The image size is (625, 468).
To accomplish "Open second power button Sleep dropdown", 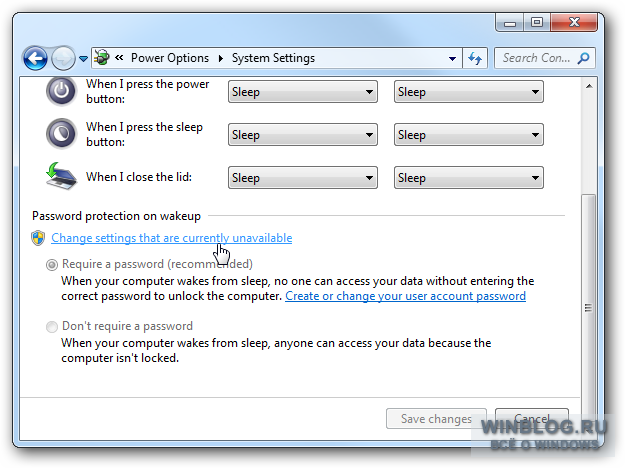I will [468, 92].
